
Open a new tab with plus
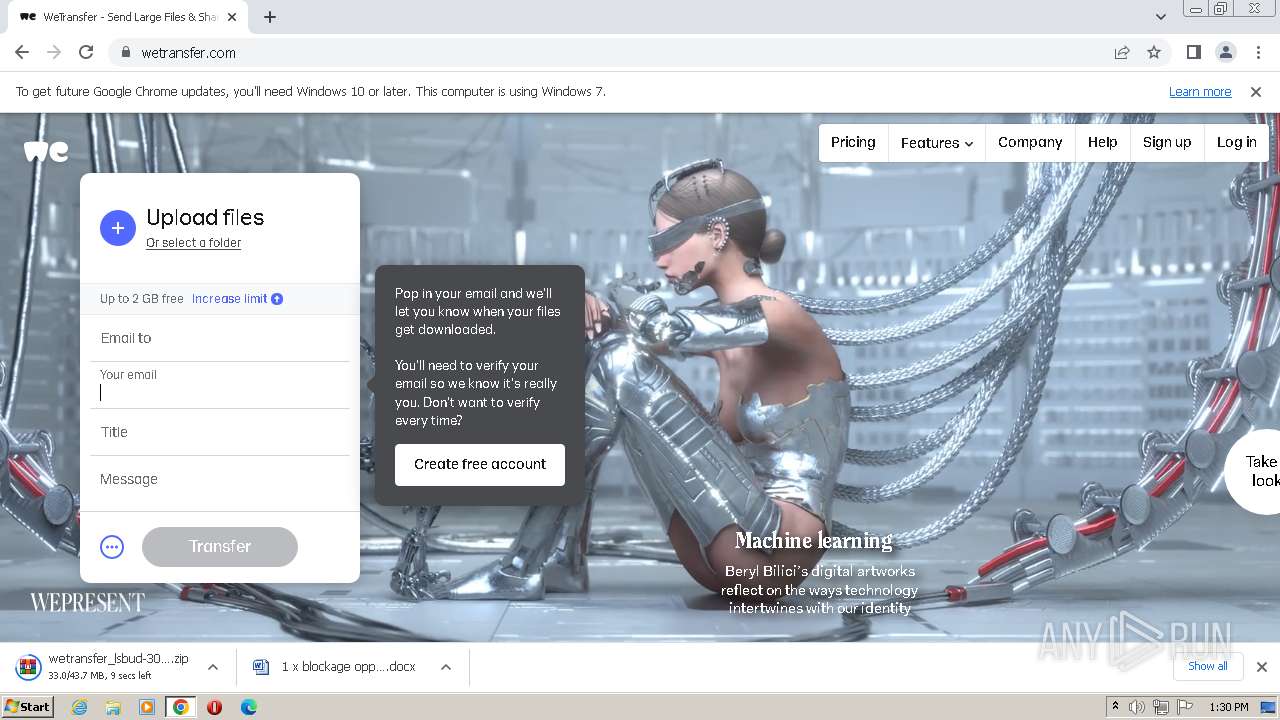pos(270,17)
